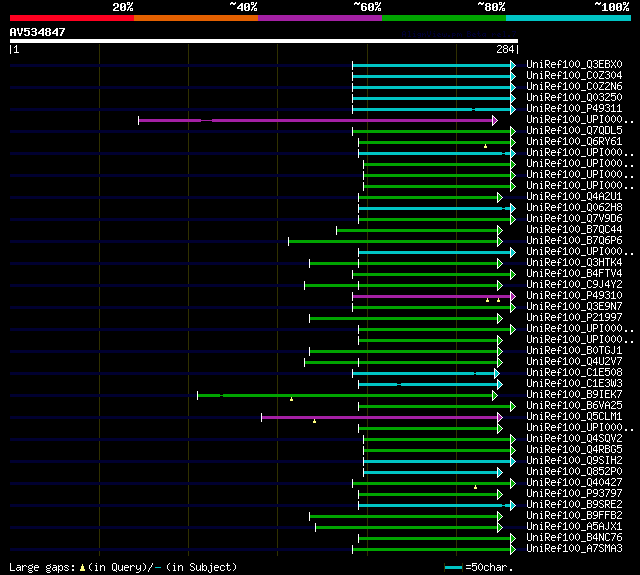Click the yellow query-gap legend triangle

pos(82,567)
